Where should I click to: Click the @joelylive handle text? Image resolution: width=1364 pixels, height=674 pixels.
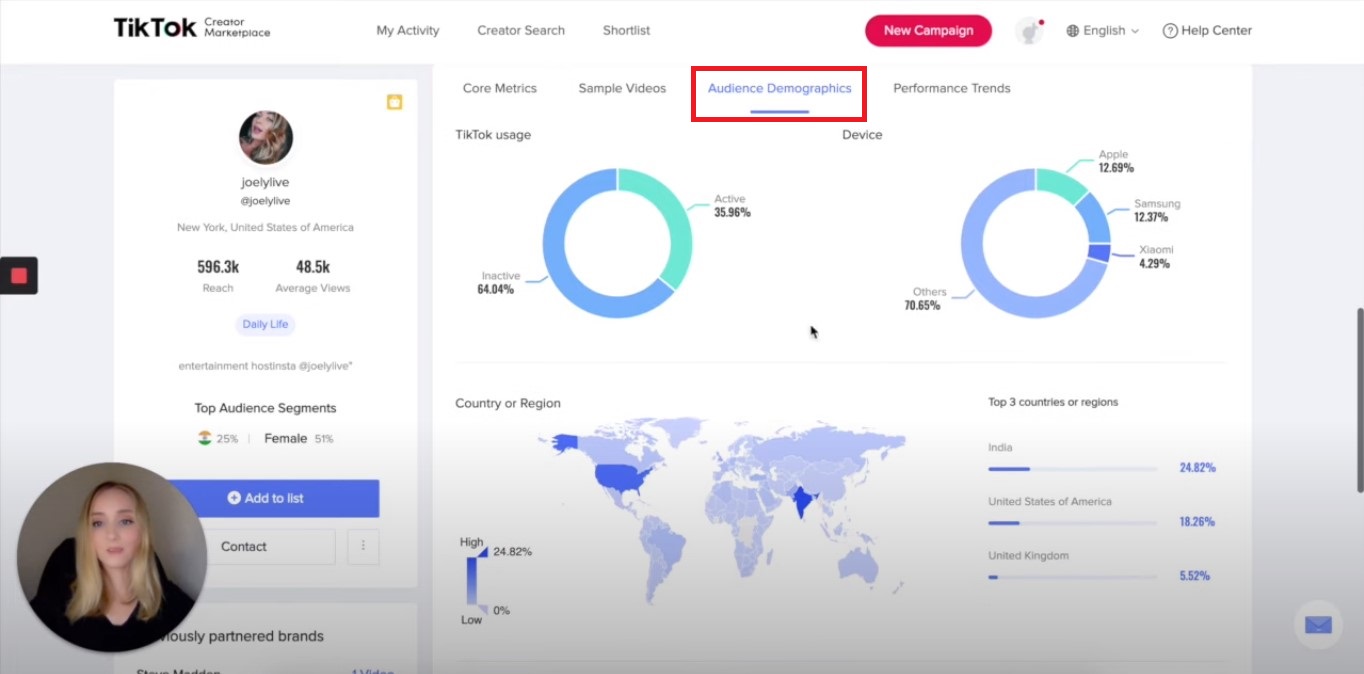(x=266, y=201)
